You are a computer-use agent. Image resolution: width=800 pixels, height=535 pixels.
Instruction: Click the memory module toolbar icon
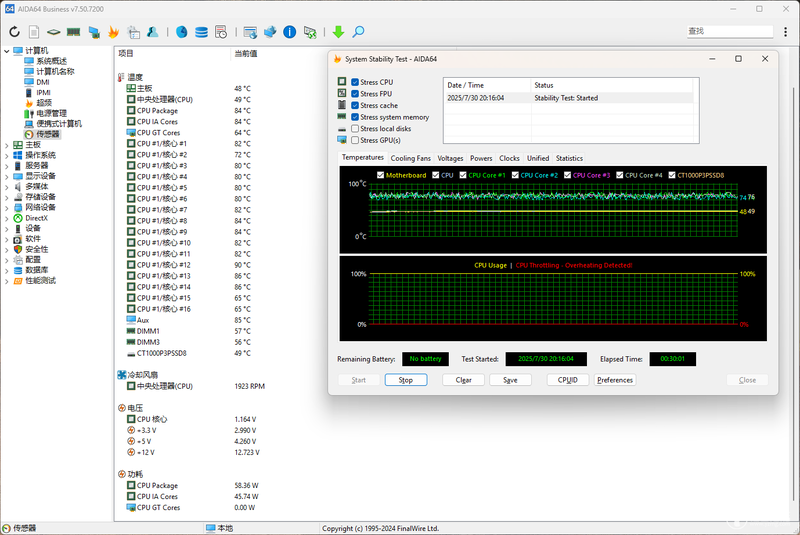pyautogui.click(x=73, y=32)
